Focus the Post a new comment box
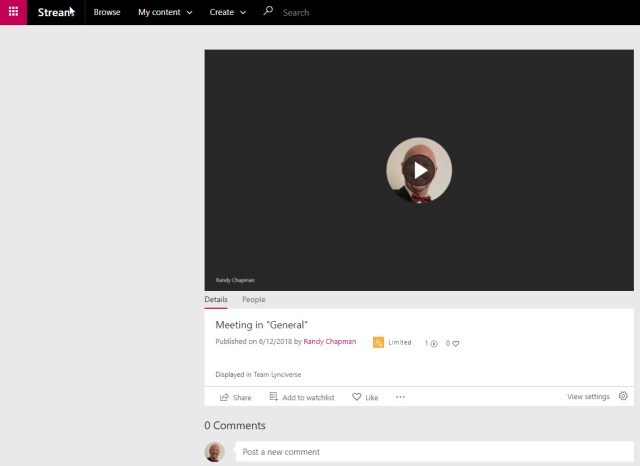Viewport: 640px width, 466px height. click(435, 452)
